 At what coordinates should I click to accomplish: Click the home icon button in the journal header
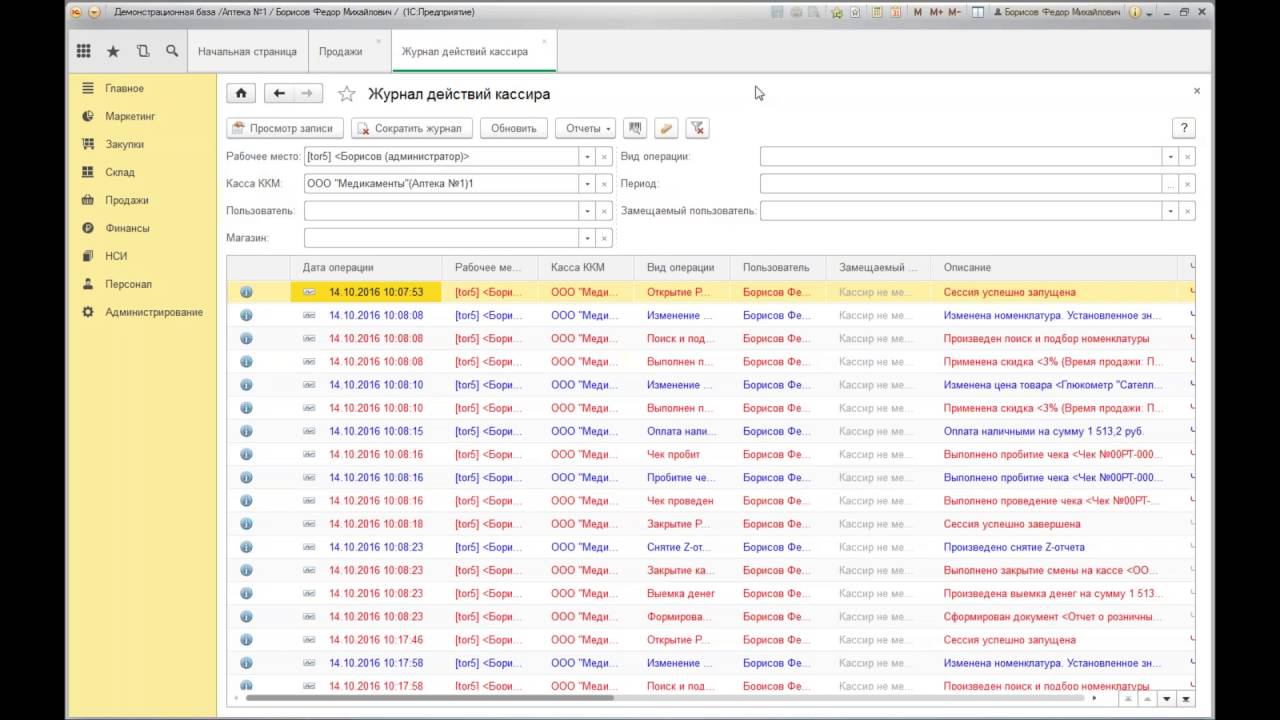click(x=241, y=94)
